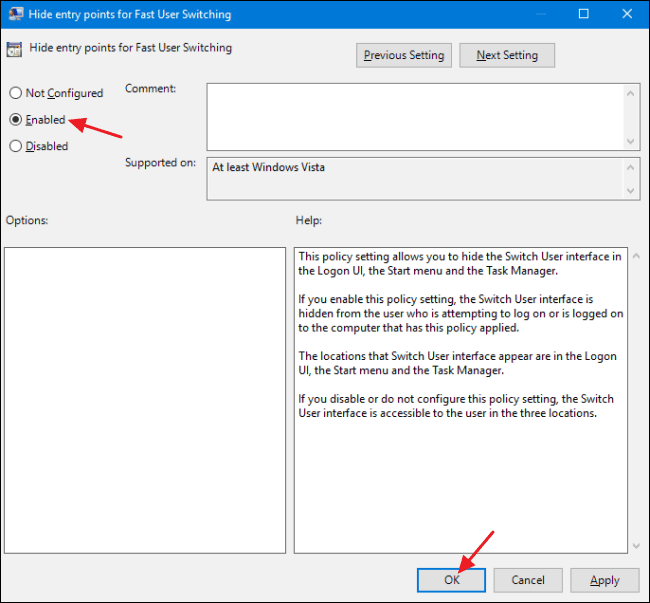Select the Enabled radio button

tap(16, 120)
